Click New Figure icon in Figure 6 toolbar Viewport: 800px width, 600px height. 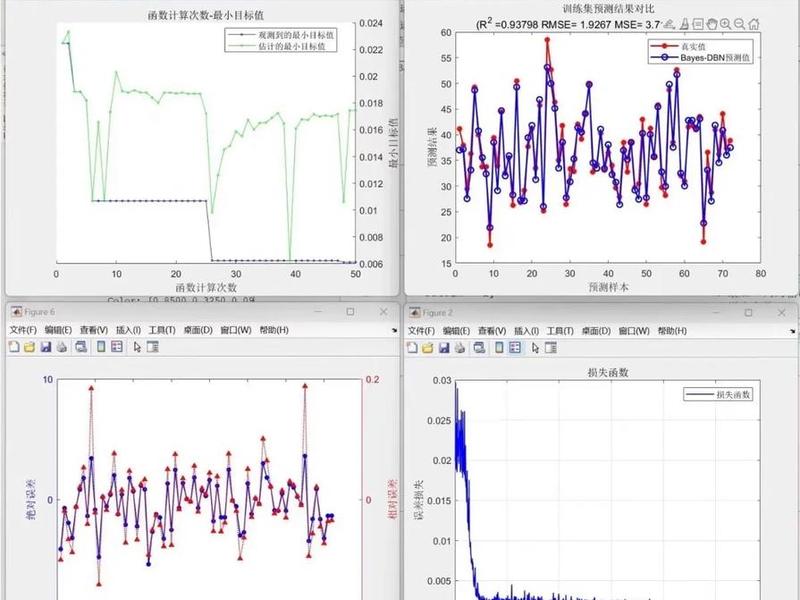coord(14,347)
